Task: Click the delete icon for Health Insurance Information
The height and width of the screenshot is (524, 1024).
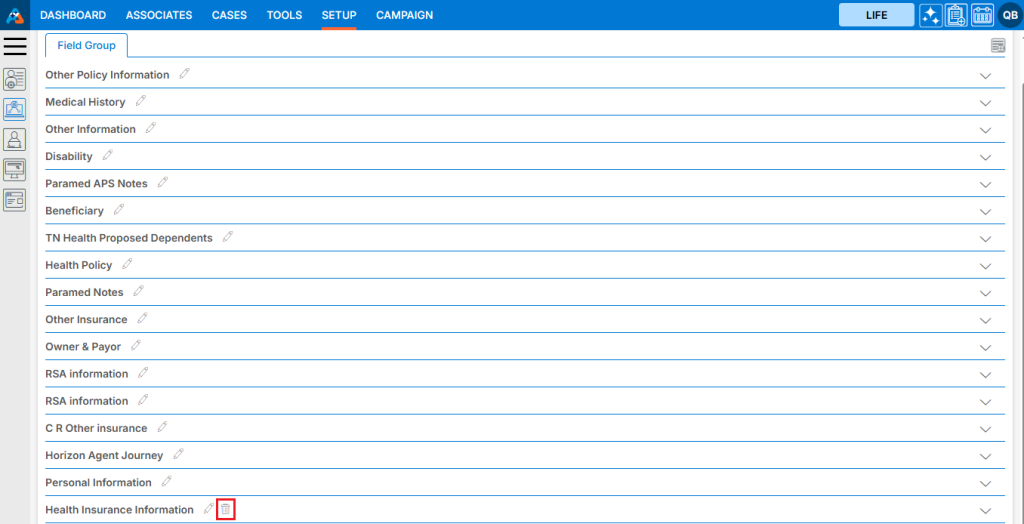Action: pyautogui.click(x=225, y=510)
